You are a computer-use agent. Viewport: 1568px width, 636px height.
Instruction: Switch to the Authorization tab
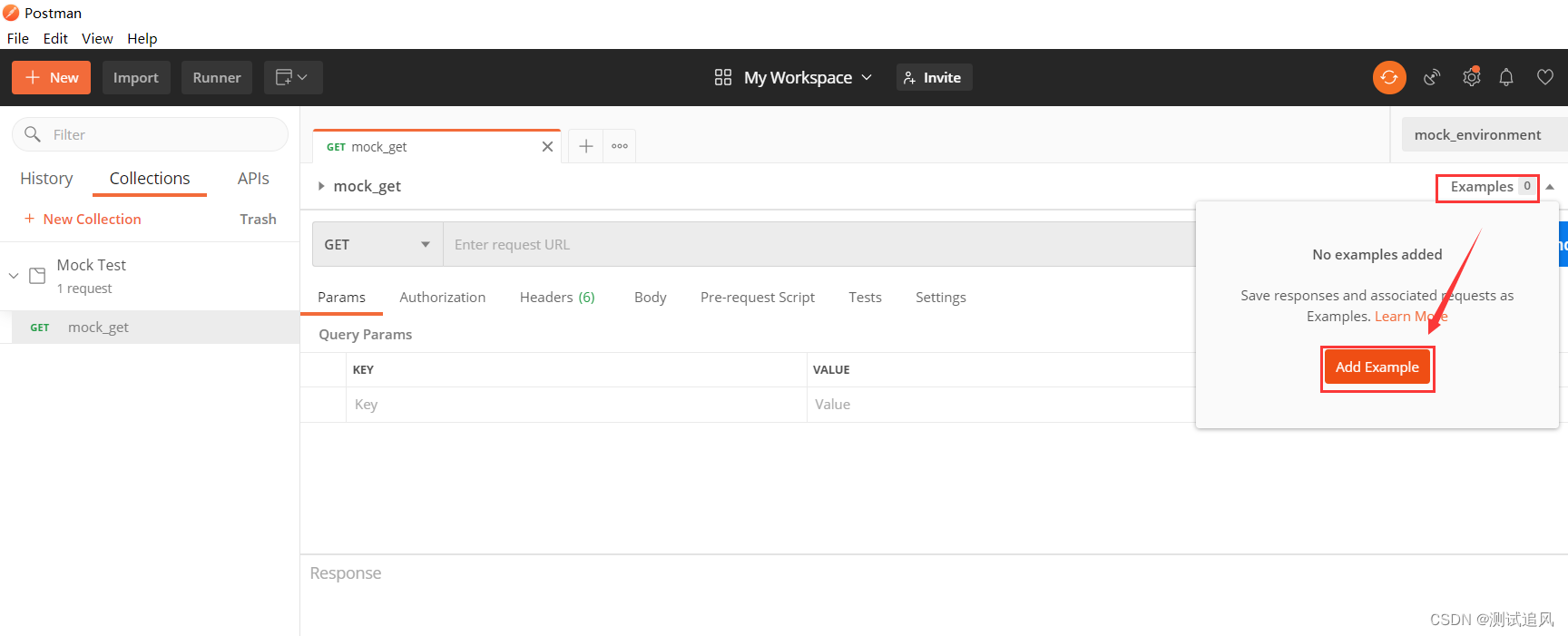point(442,298)
